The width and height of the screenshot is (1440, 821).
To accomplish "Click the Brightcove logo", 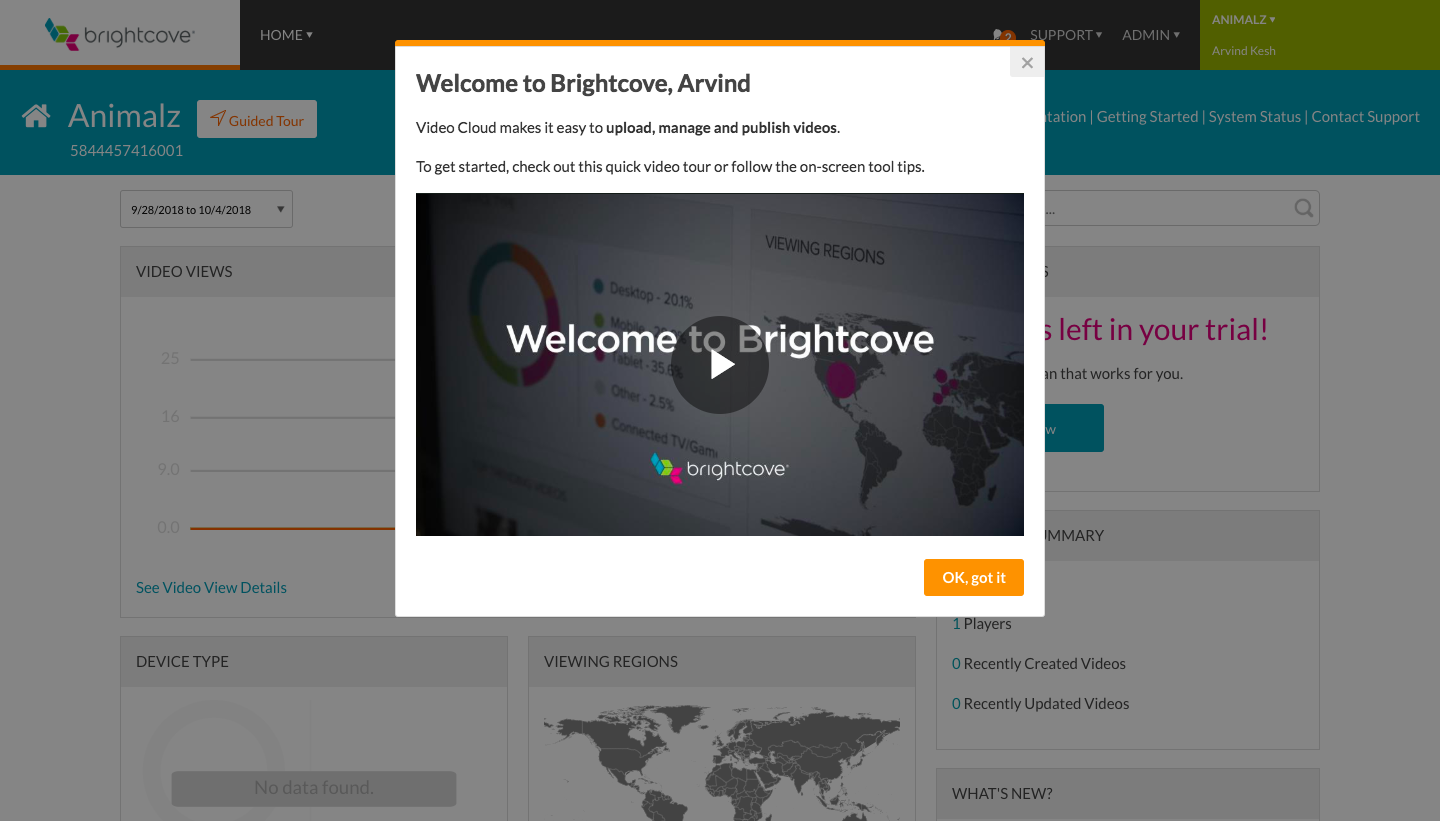I will coord(119,34).
